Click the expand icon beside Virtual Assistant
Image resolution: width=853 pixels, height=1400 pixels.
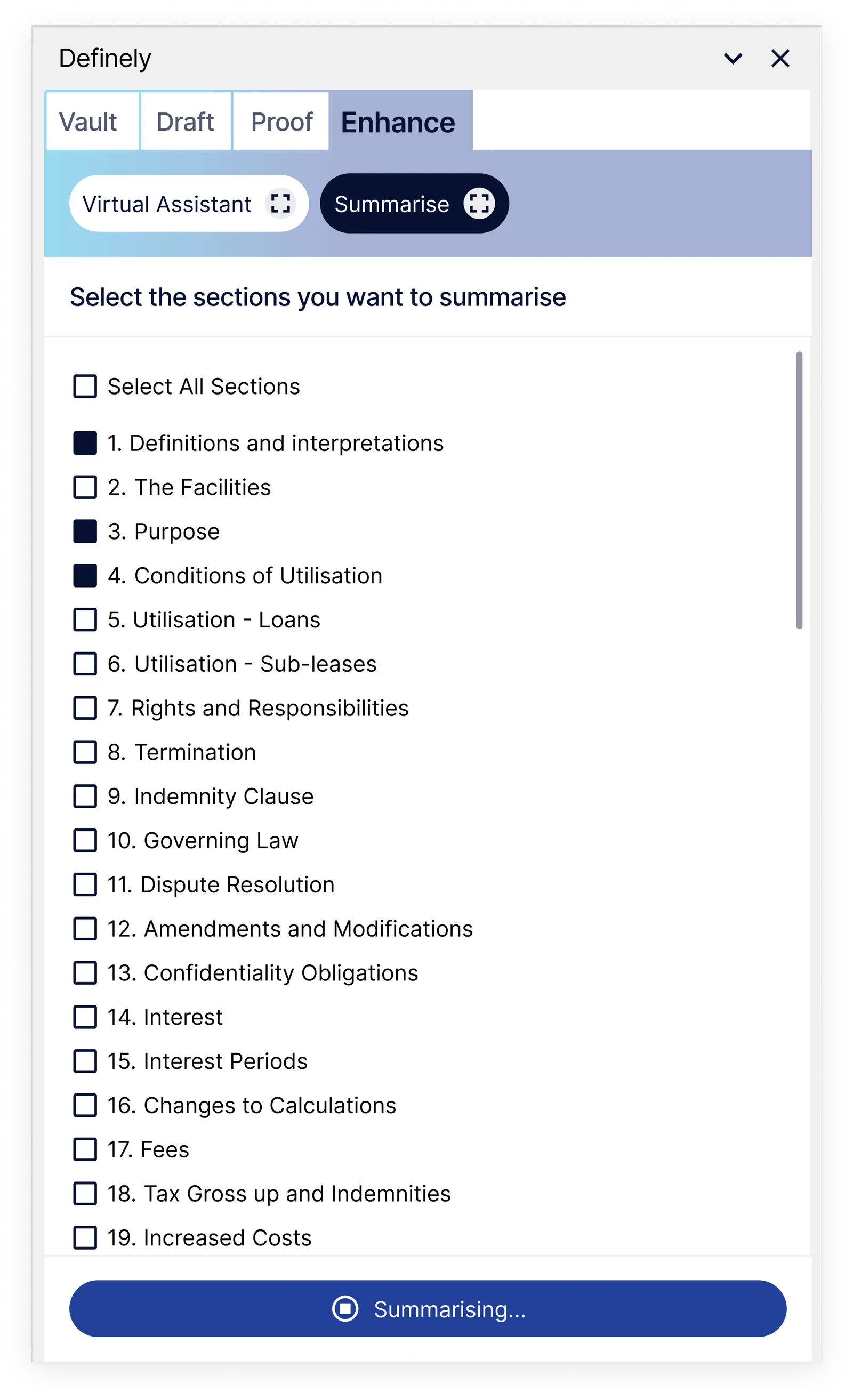tap(280, 204)
